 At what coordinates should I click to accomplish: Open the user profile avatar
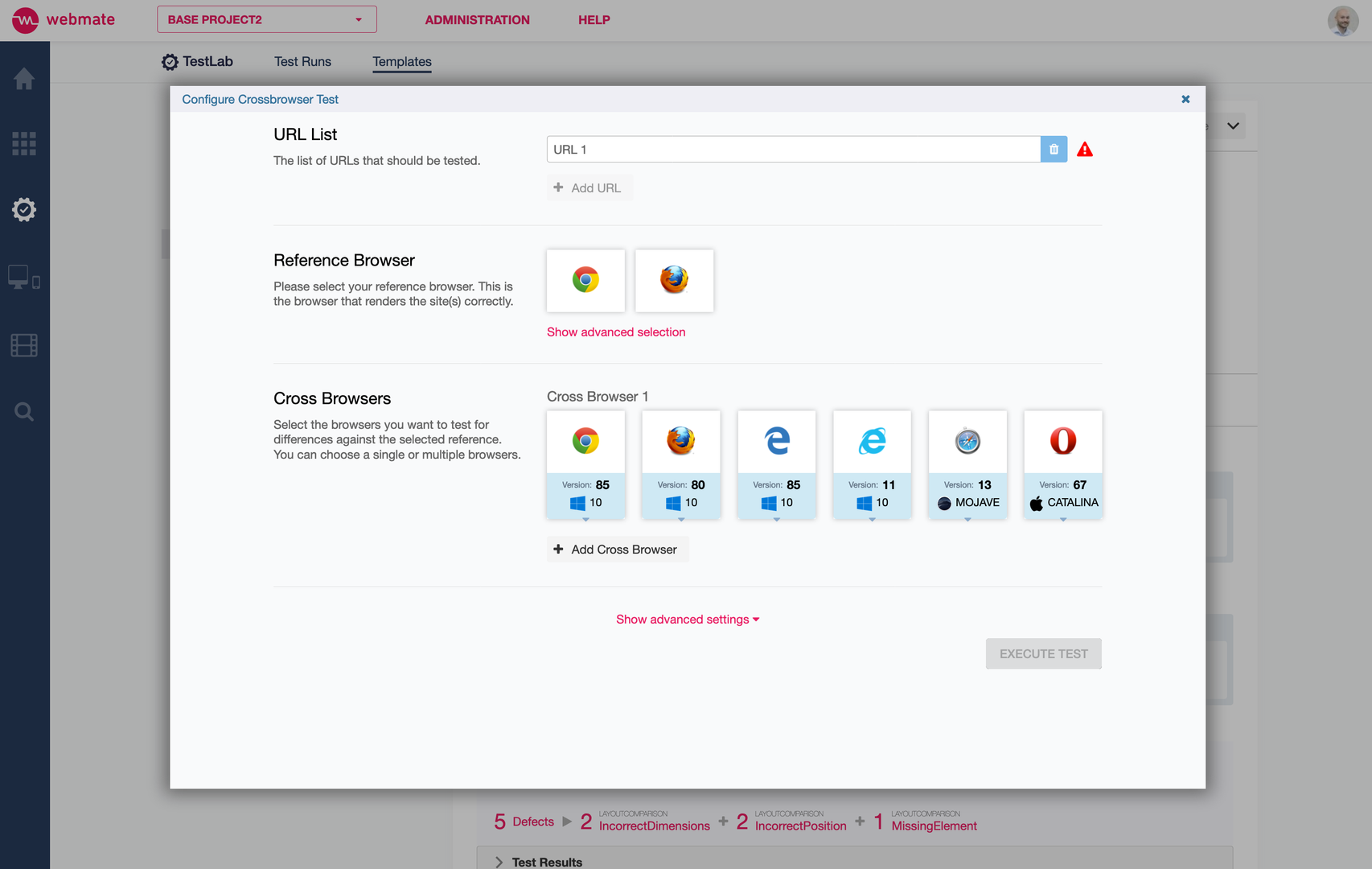click(1342, 20)
